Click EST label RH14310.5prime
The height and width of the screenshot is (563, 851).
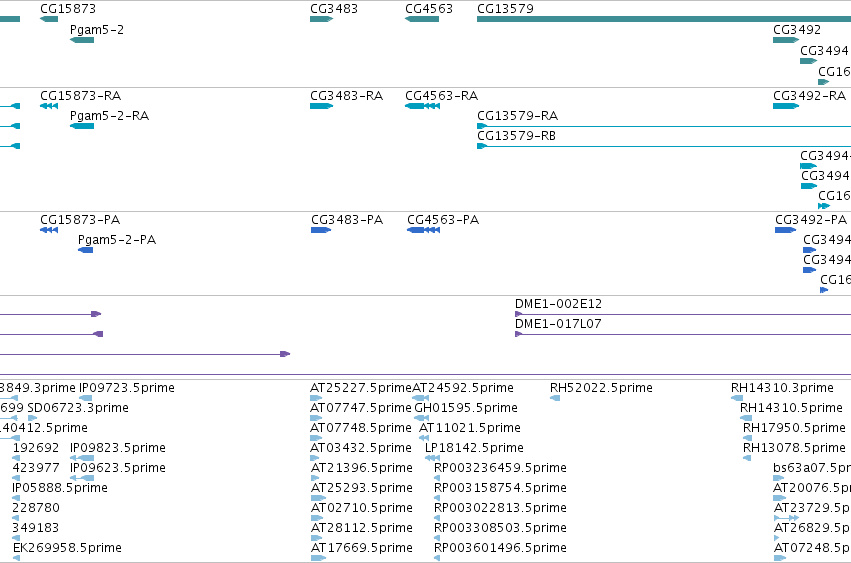(791, 408)
